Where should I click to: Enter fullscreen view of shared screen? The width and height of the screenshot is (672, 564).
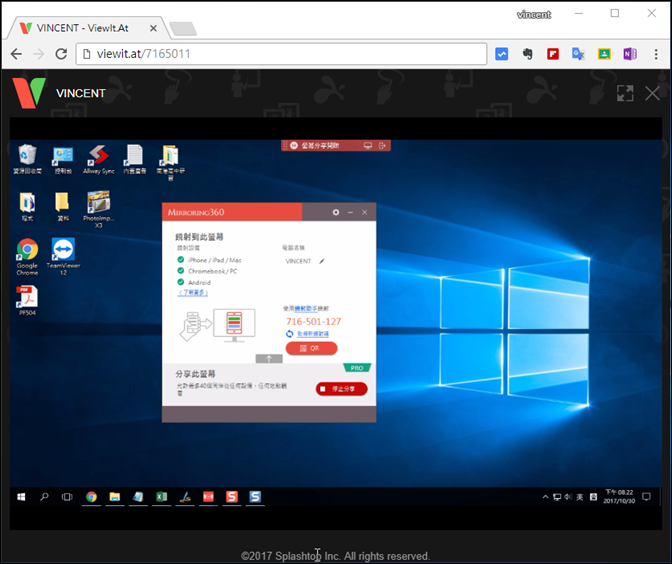tap(625, 93)
